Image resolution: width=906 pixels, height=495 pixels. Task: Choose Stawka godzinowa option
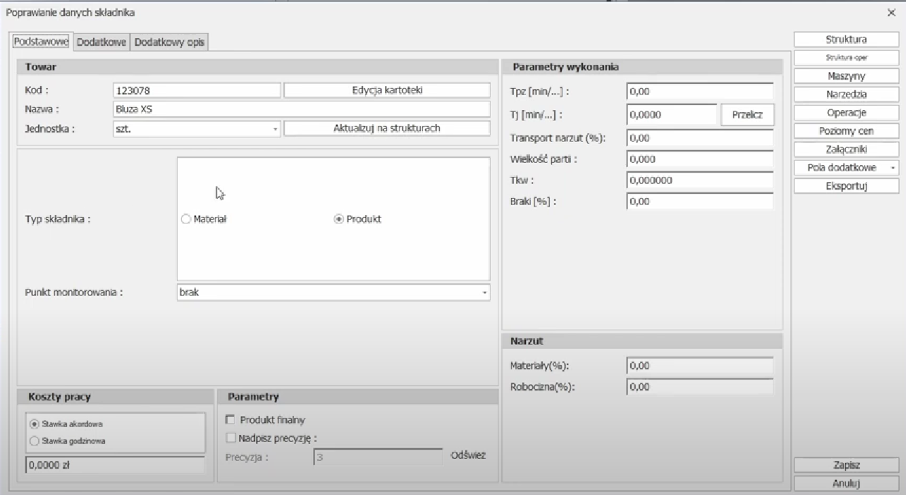tap(35, 440)
